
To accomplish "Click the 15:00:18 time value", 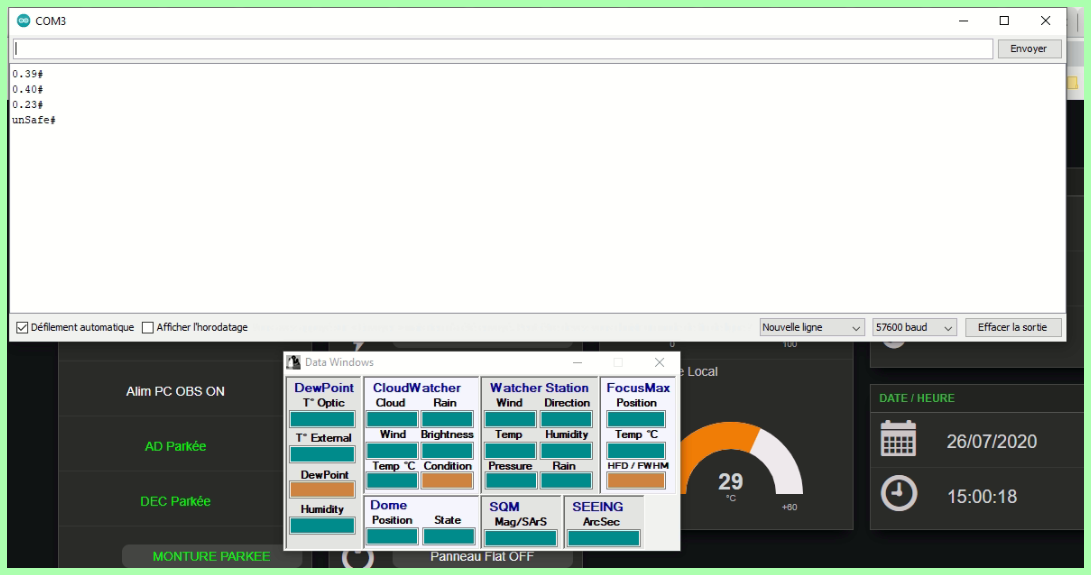I will pyautogui.click(x=982, y=496).
